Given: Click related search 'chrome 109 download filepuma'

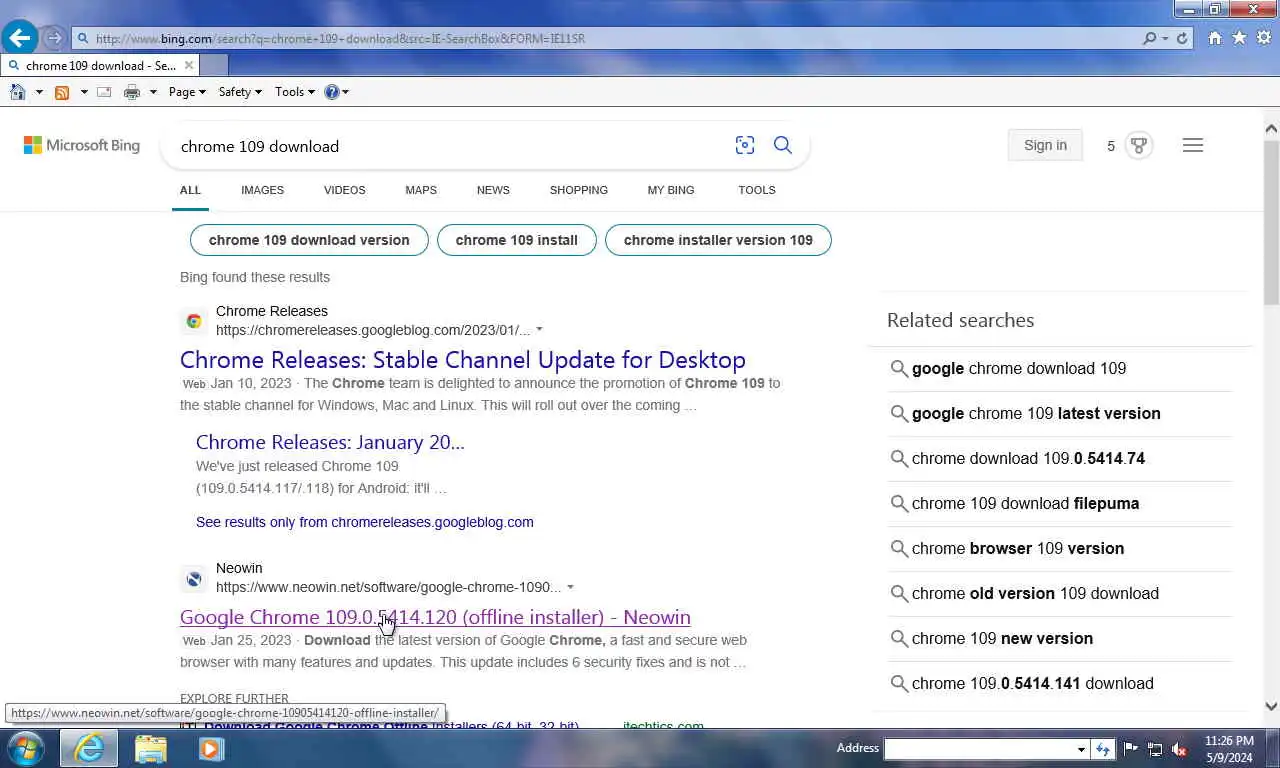Looking at the screenshot, I should click(x=1025, y=503).
